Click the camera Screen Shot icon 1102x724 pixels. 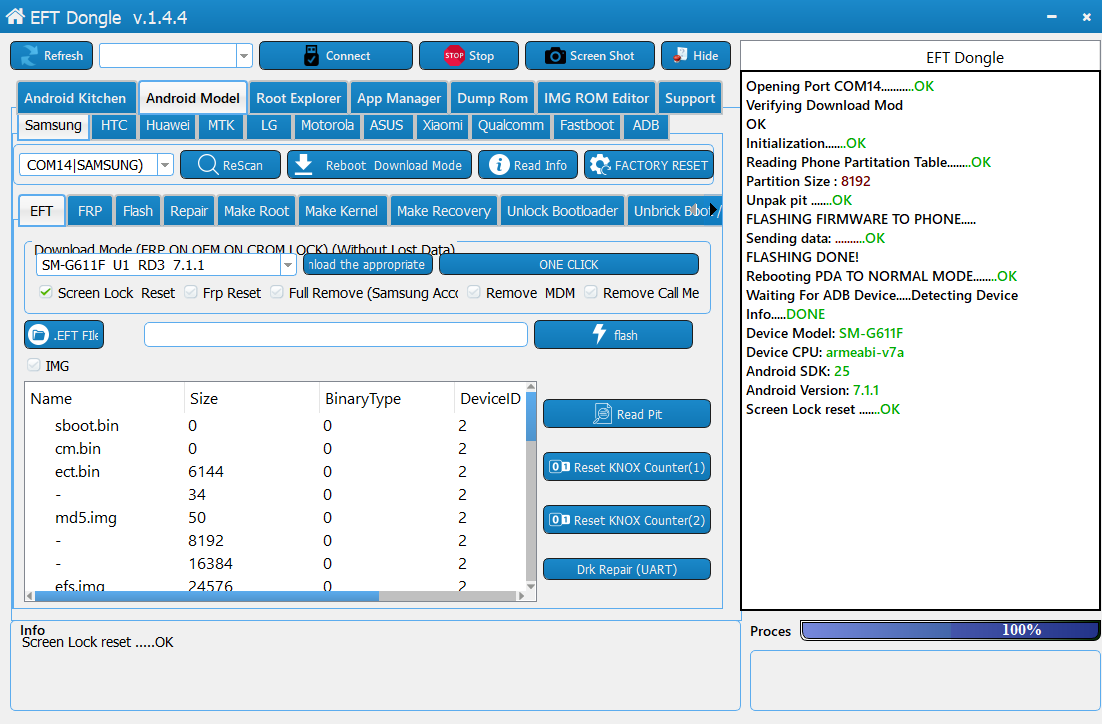pos(555,56)
